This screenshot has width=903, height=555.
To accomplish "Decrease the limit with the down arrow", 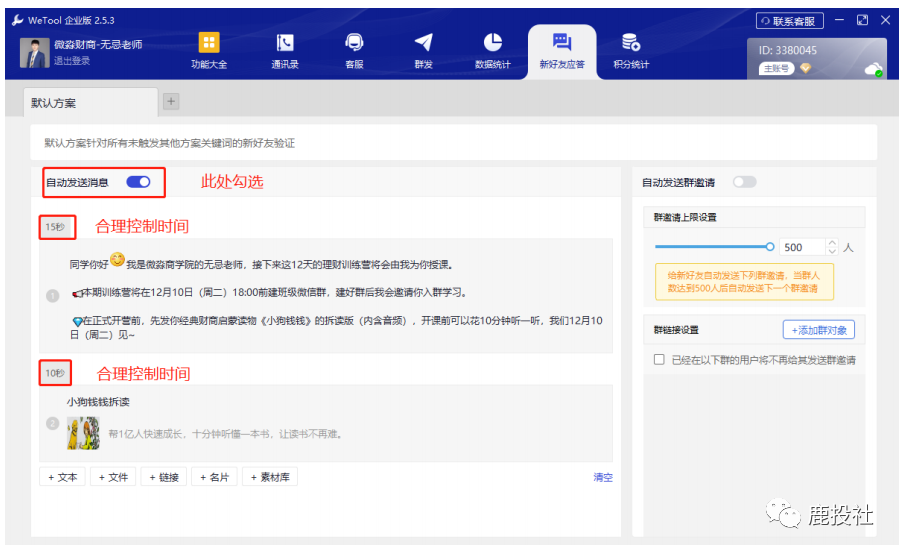I will (x=832, y=252).
